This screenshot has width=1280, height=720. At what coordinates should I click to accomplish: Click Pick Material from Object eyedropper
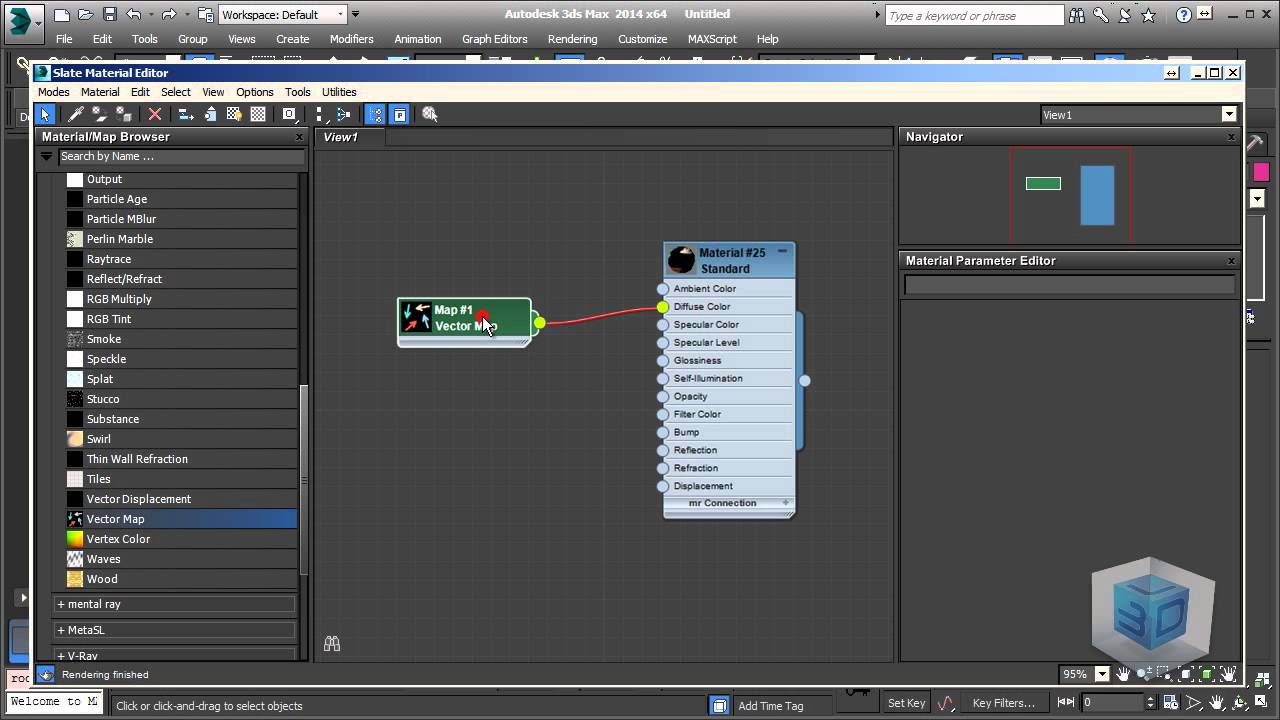click(75, 114)
